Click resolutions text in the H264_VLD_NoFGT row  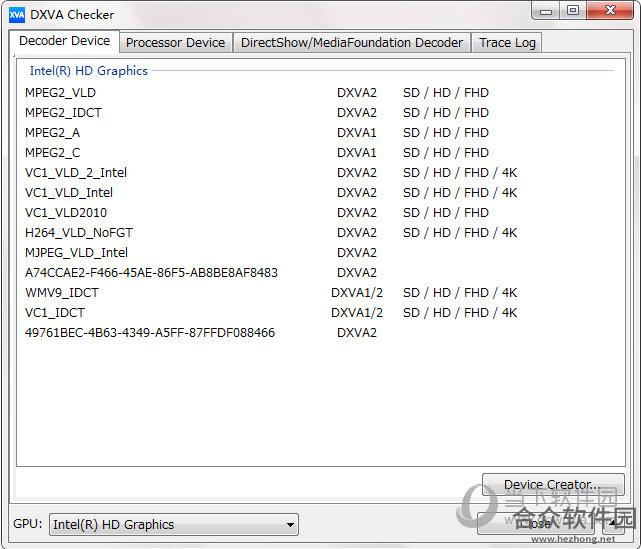(x=460, y=233)
